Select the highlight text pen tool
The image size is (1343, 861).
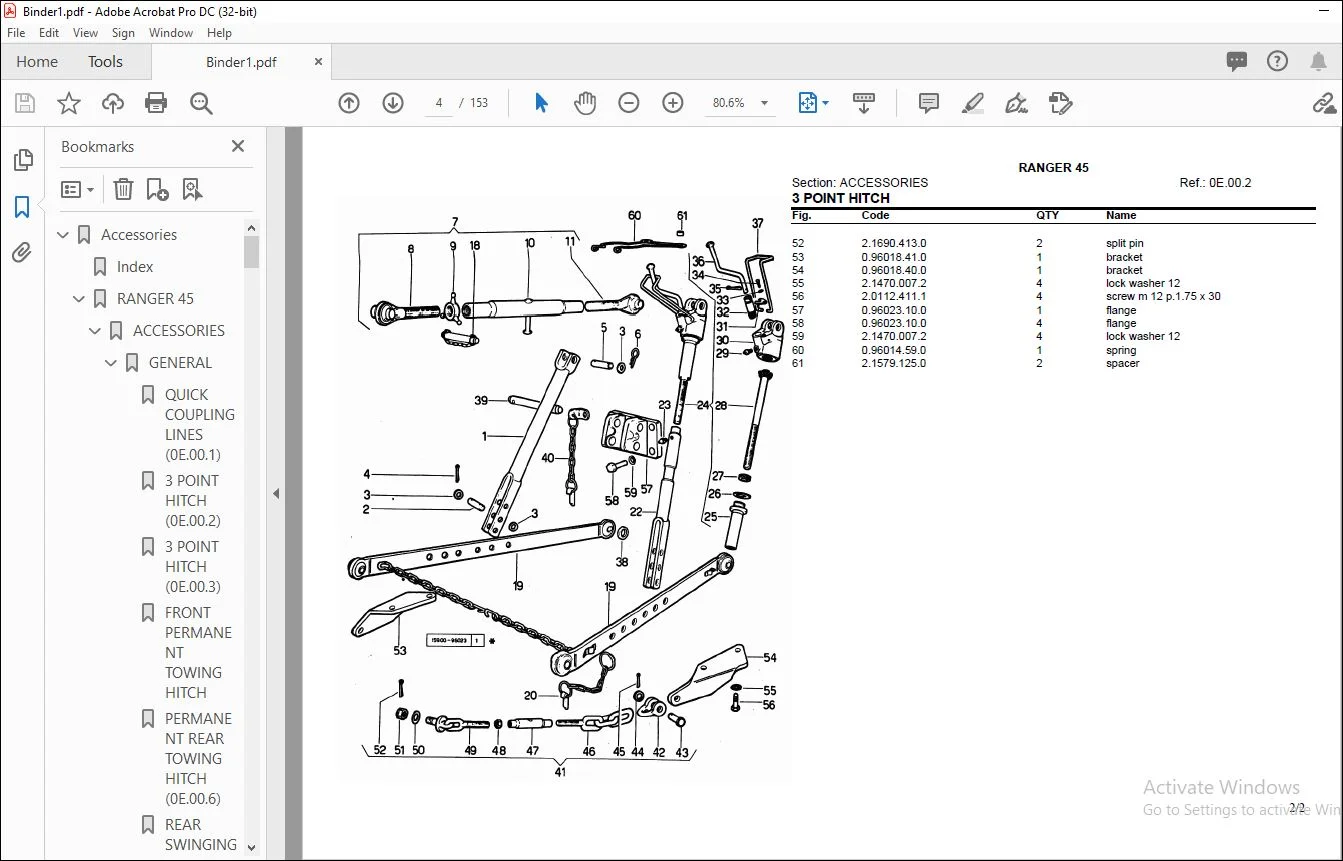[x=972, y=103]
